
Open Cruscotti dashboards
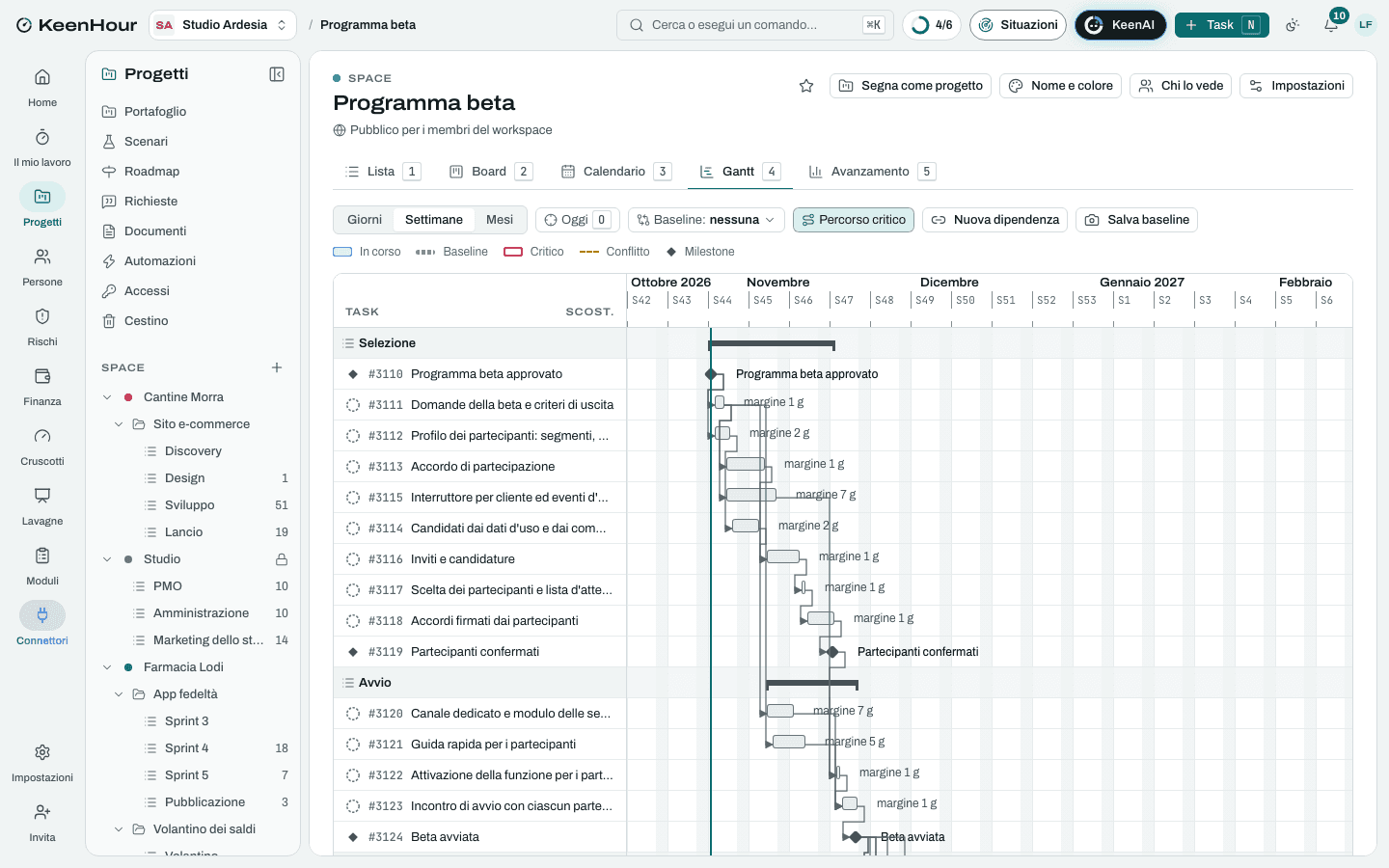[42, 447]
